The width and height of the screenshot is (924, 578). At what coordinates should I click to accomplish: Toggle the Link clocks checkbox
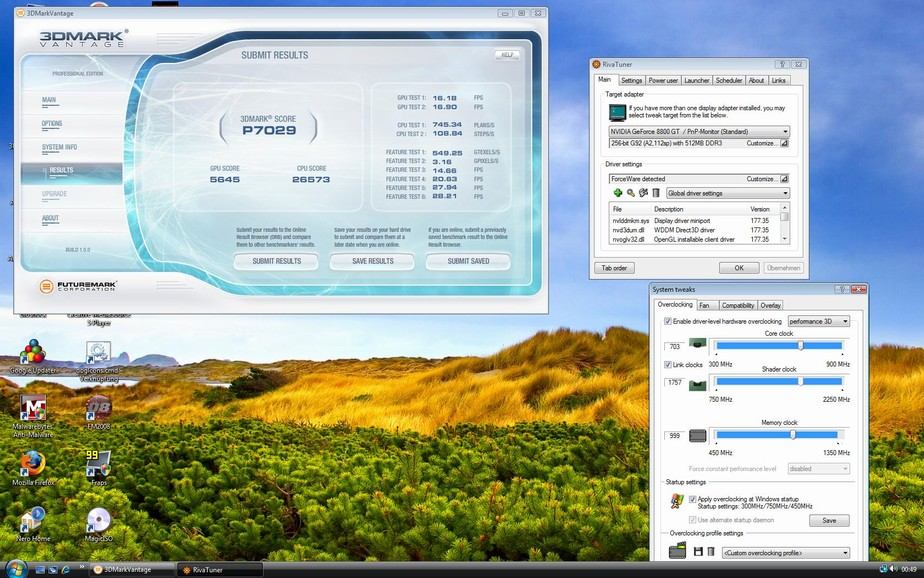click(x=668, y=365)
